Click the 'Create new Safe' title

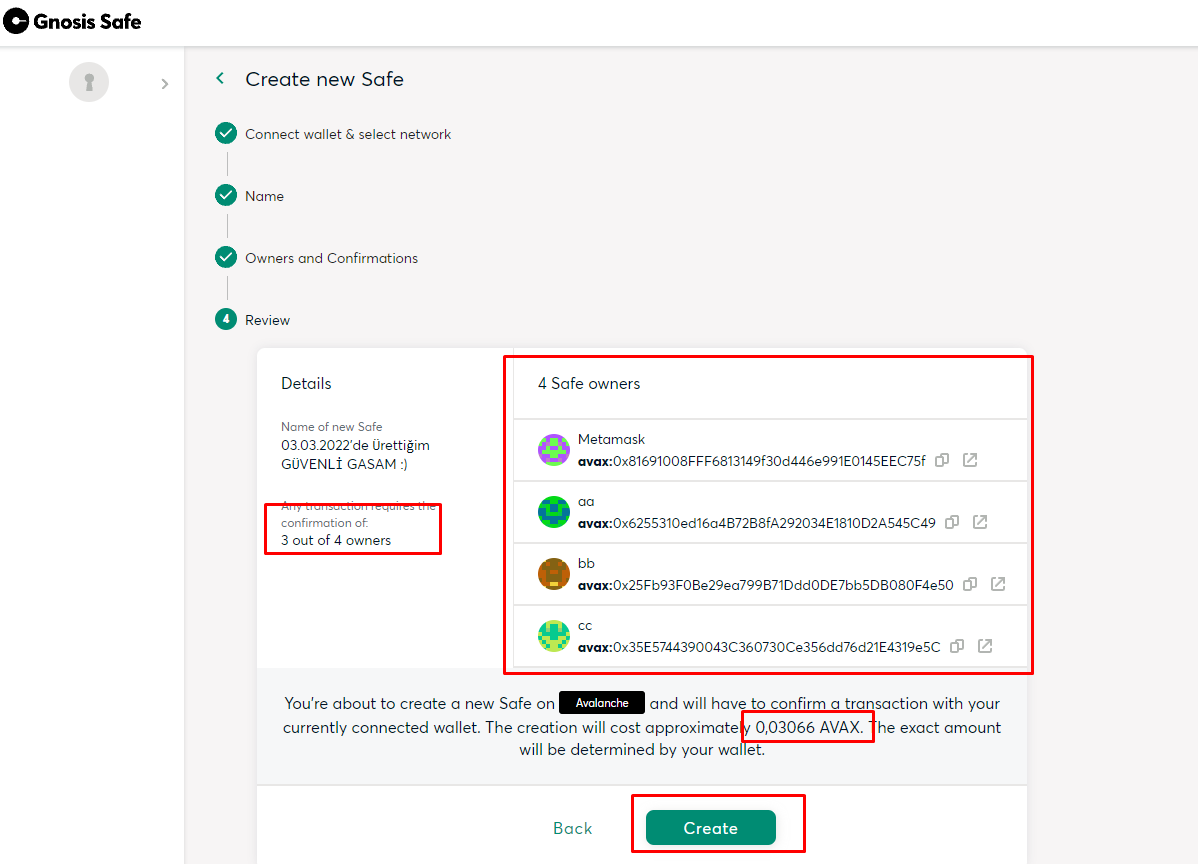tap(324, 79)
